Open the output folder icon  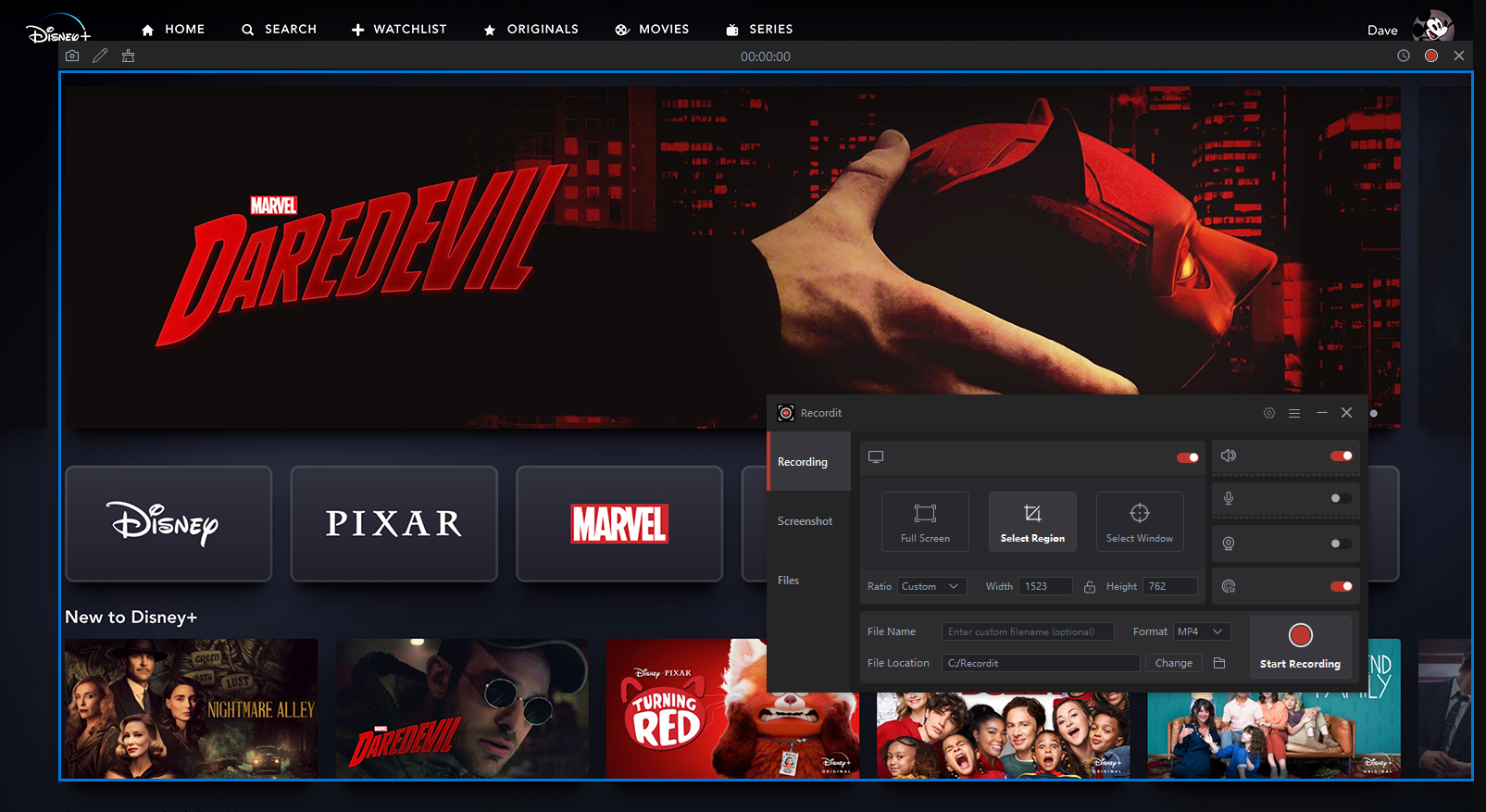pos(1219,663)
